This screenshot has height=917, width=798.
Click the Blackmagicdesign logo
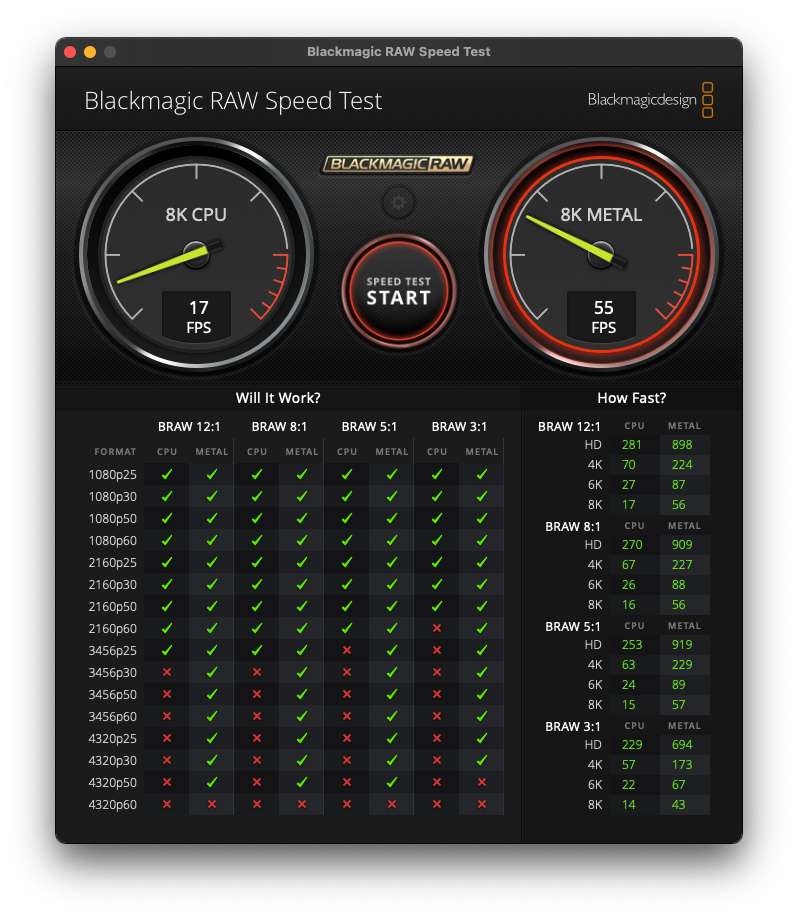[650, 100]
